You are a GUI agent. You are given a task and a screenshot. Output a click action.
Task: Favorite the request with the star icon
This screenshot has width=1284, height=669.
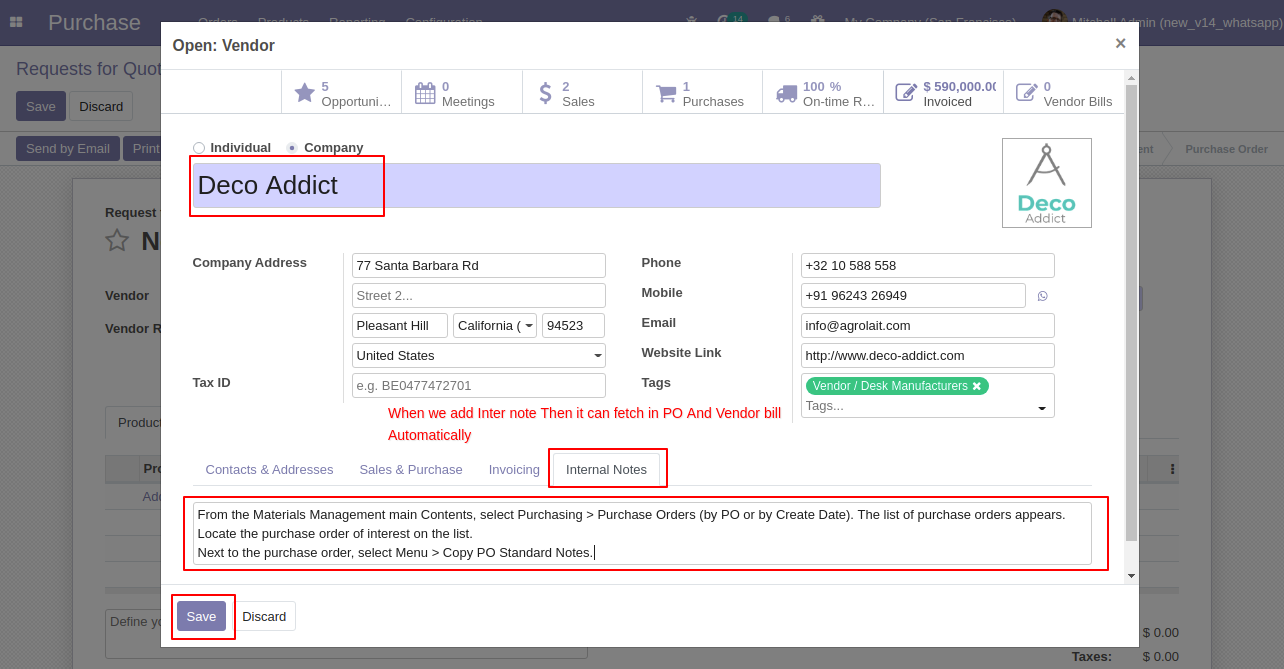[x=117, y=240]
